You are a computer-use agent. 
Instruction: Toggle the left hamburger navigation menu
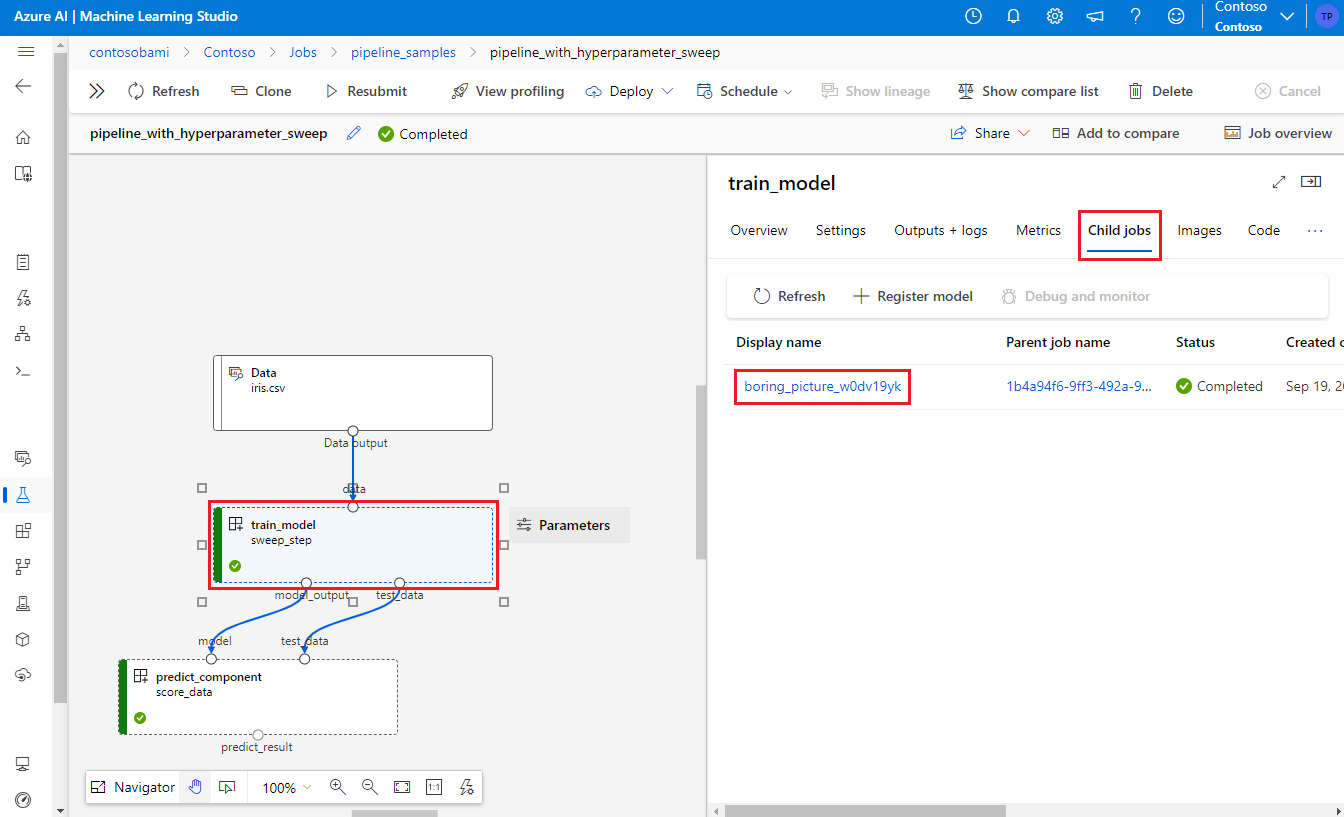[26, 52]
